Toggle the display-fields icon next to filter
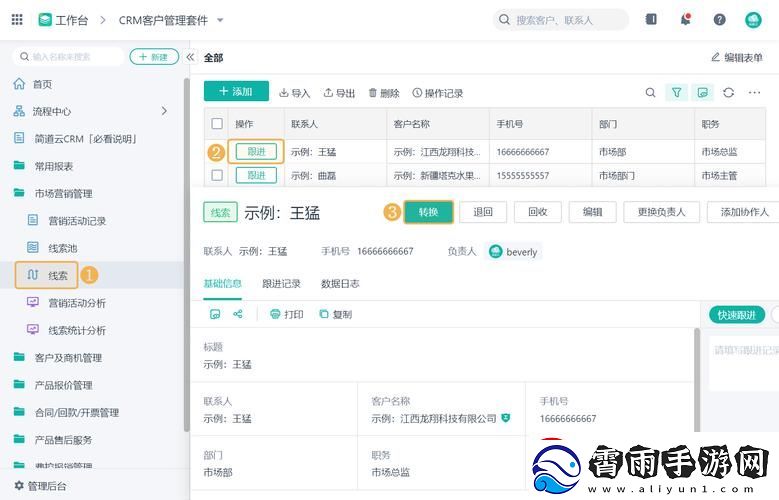Screen dimensions: 779x500 tap(702, 92)
